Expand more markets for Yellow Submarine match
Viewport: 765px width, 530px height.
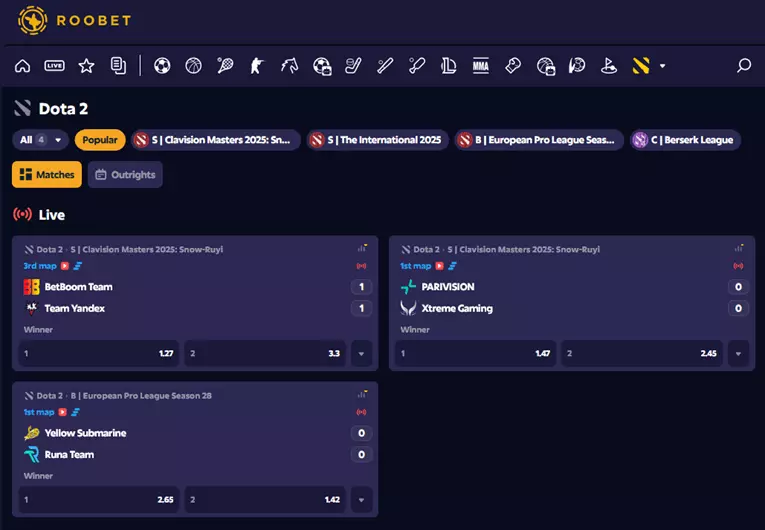(362, 499)
